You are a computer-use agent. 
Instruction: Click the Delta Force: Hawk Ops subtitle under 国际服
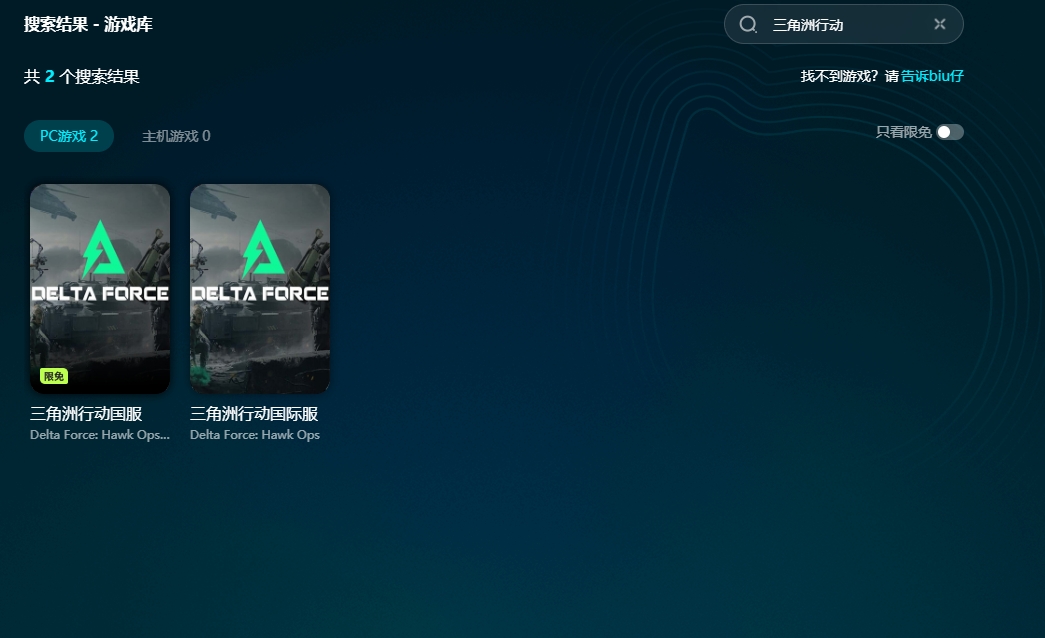point(255,435)
